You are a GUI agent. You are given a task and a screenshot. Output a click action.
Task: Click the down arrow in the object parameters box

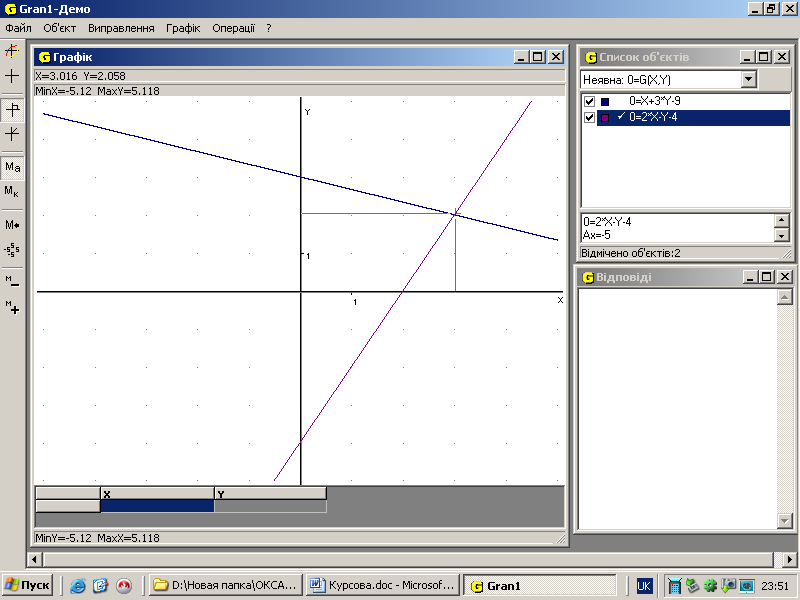click(x=781, y=235)
